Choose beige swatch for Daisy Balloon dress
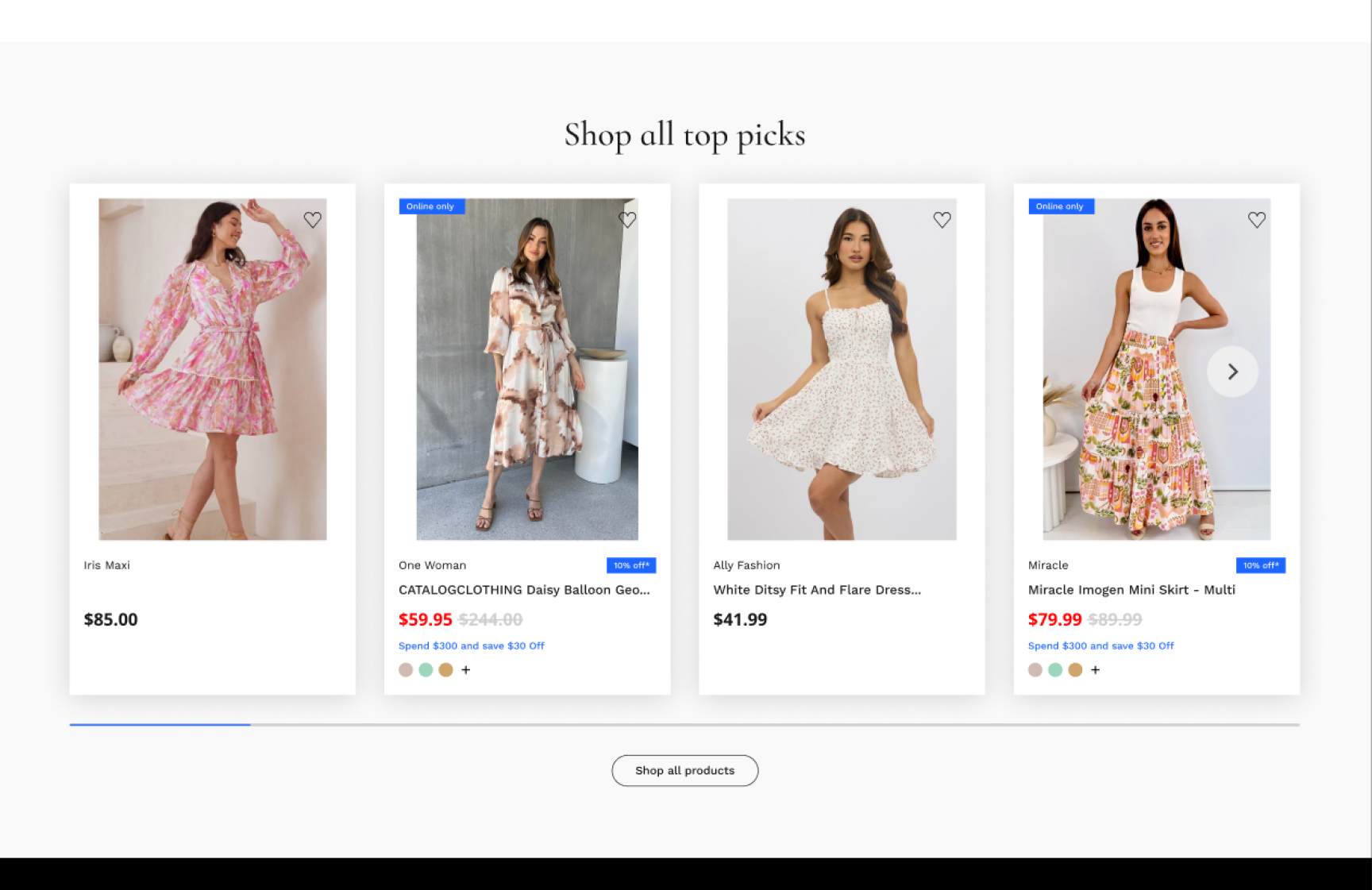The height and width of the screenshot is (890, 1372). click(x=406, y=670)
